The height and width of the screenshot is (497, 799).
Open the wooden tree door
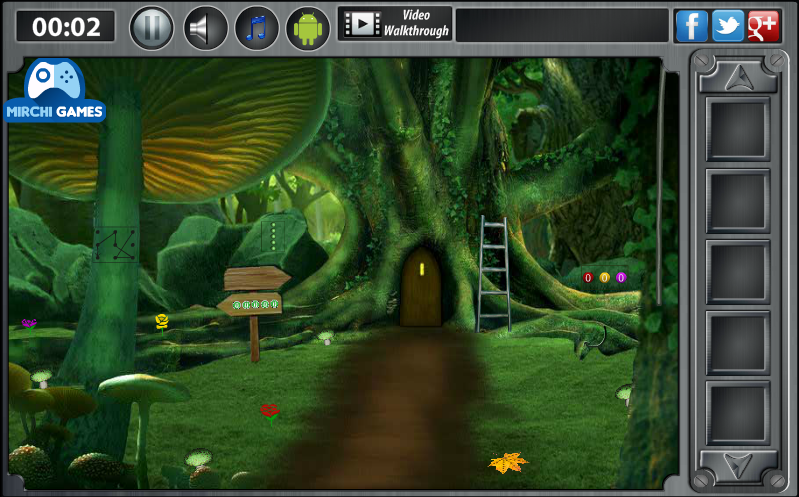pos(420,287)
